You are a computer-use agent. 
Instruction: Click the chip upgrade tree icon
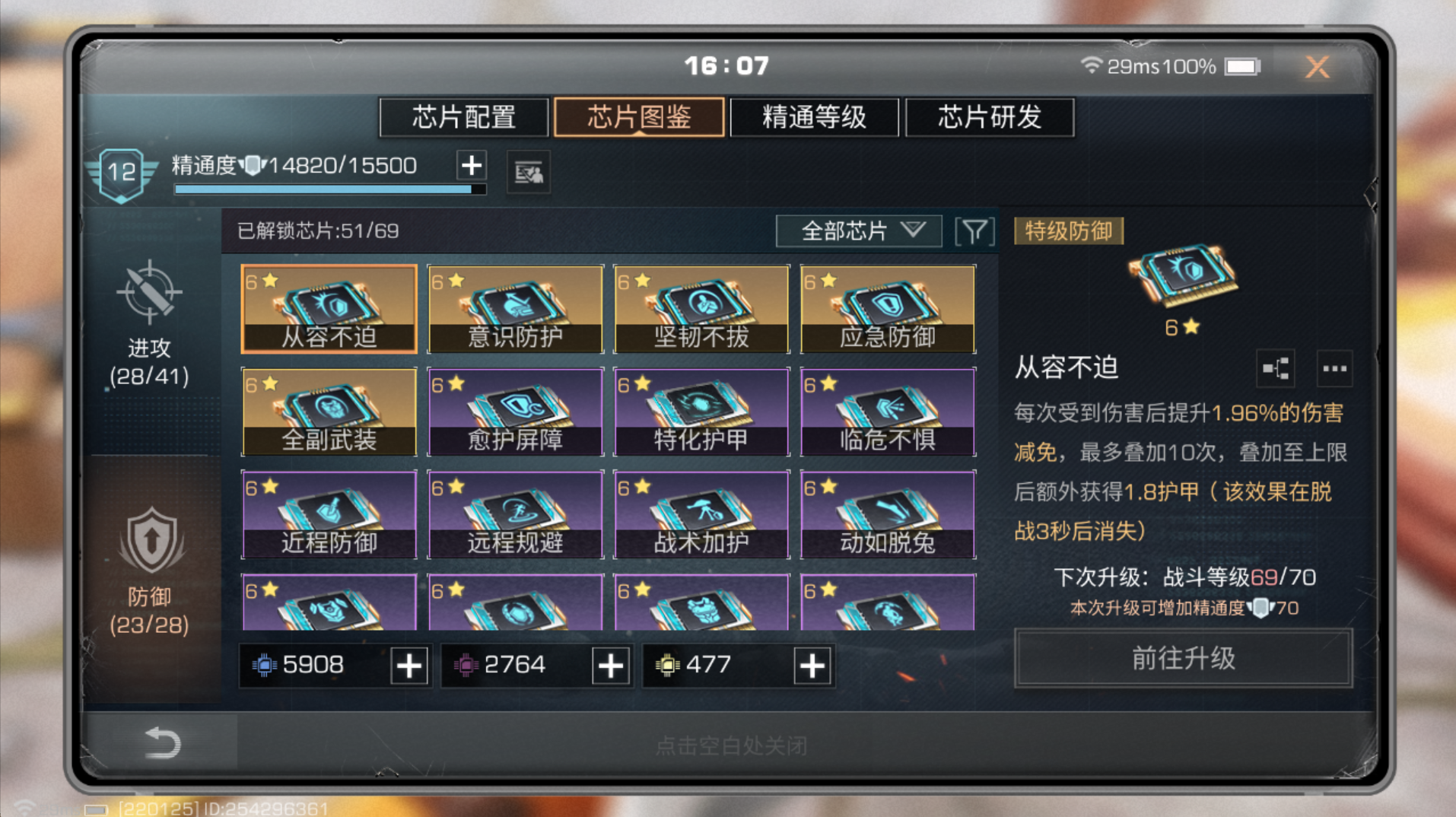1276,369
